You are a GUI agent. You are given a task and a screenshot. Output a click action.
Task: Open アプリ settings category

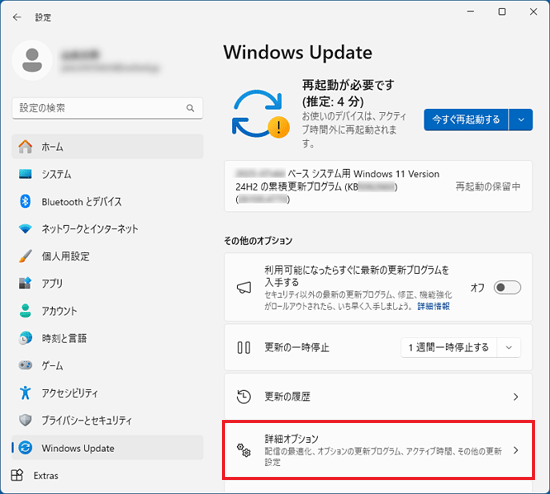pyautogui.click(x=108, y=283)
